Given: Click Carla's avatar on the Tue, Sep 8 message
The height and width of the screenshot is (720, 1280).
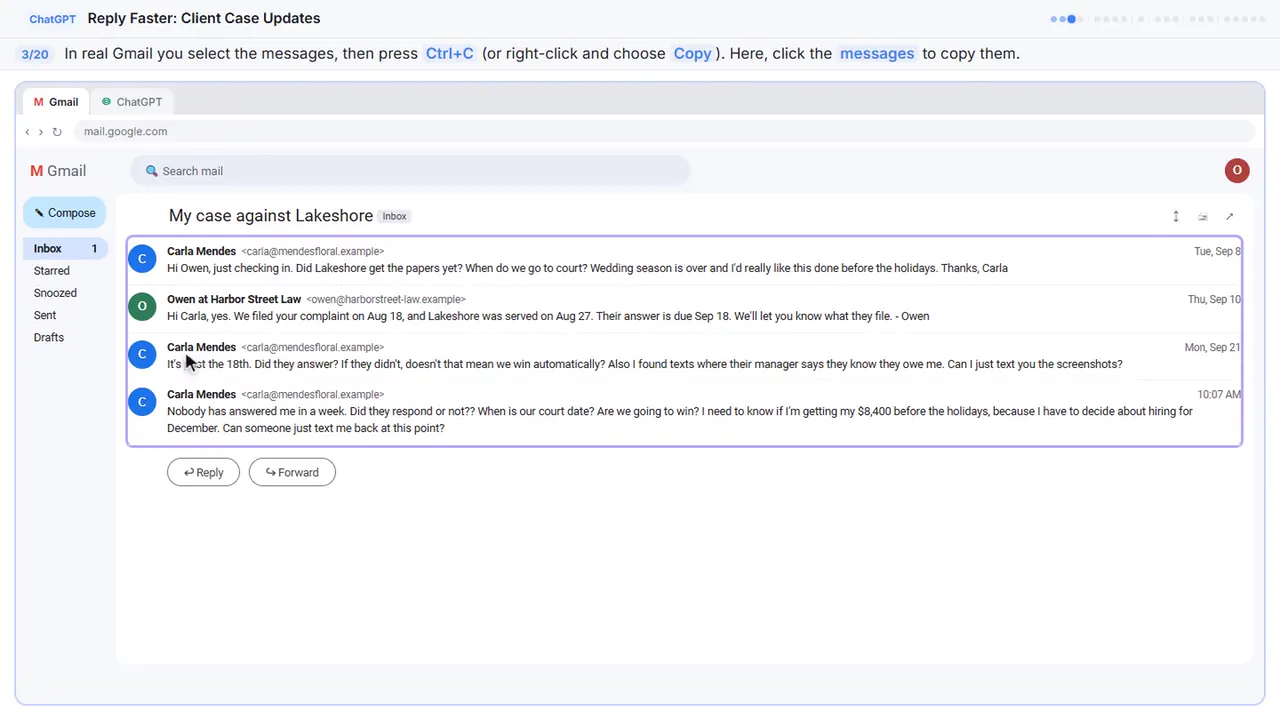Looking at the screenshot, I should (x=142, y=259).
